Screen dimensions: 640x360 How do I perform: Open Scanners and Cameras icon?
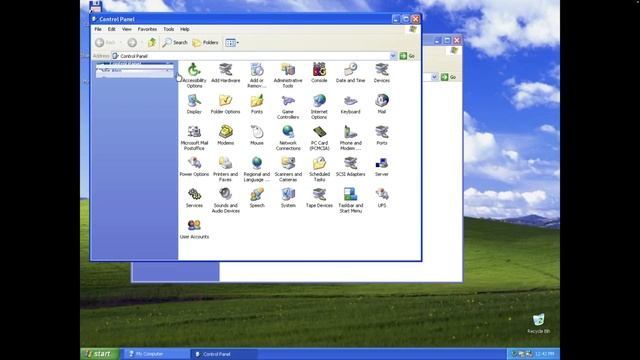pyautogui.click(x=288, y=169)
